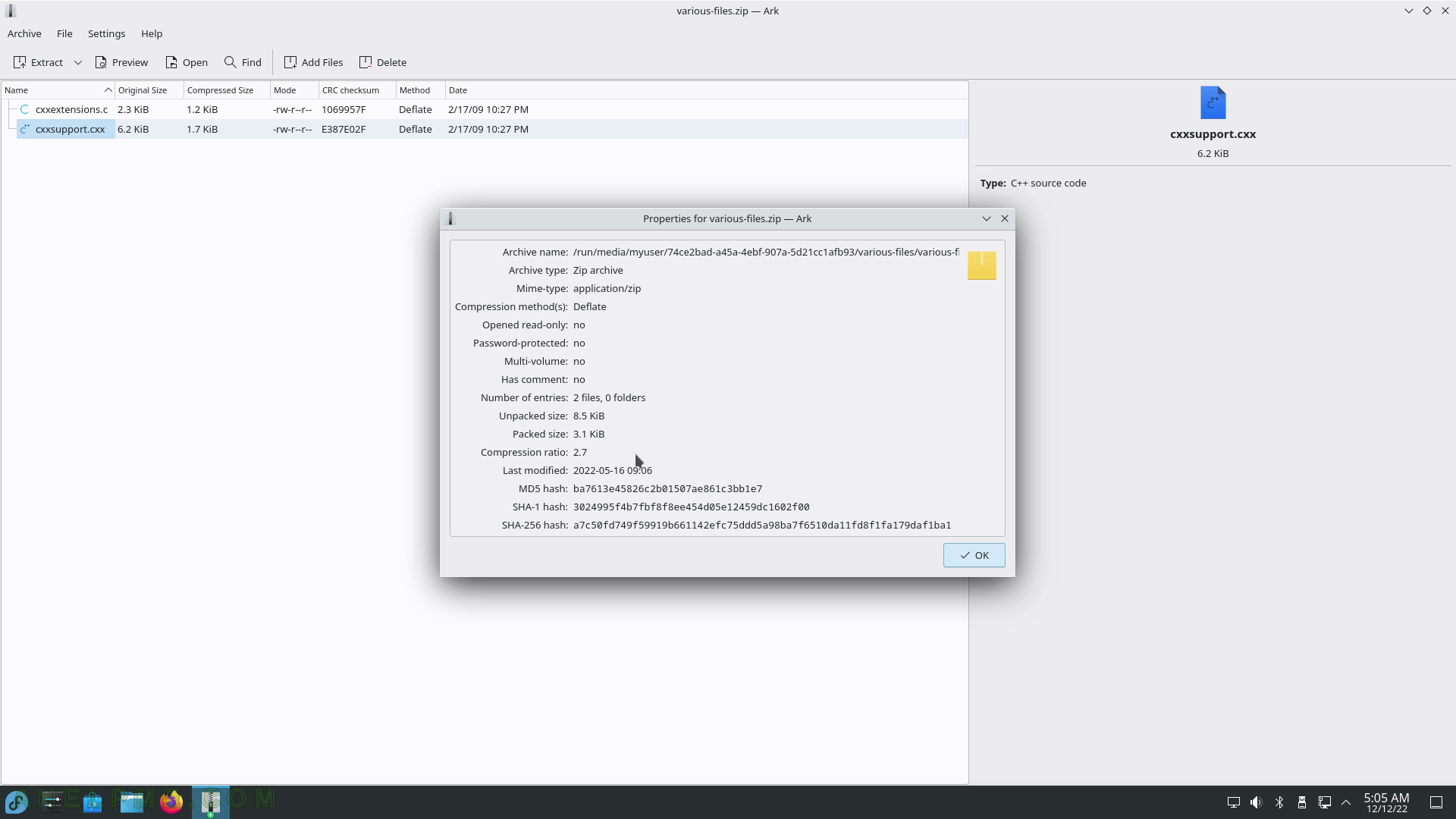Sort by the Method column header

point(420,90)
